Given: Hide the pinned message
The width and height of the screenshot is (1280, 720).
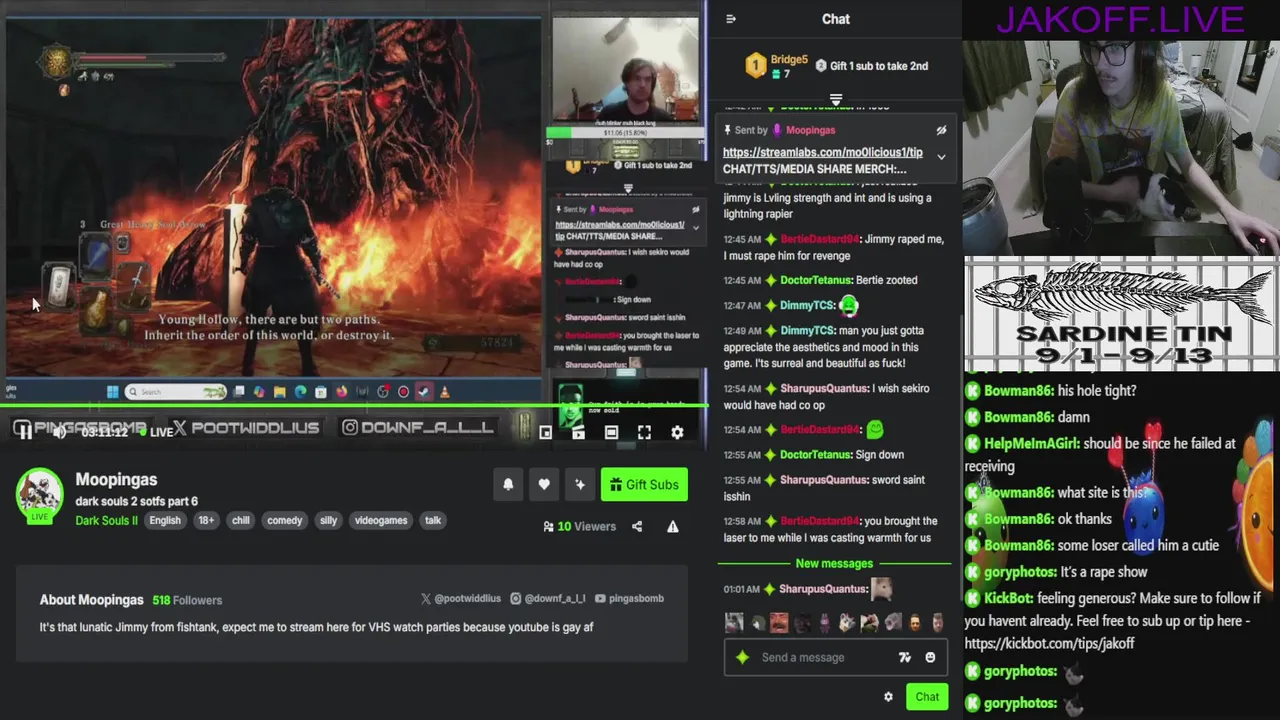Looking at the screenshot, I should click(941, 130).
